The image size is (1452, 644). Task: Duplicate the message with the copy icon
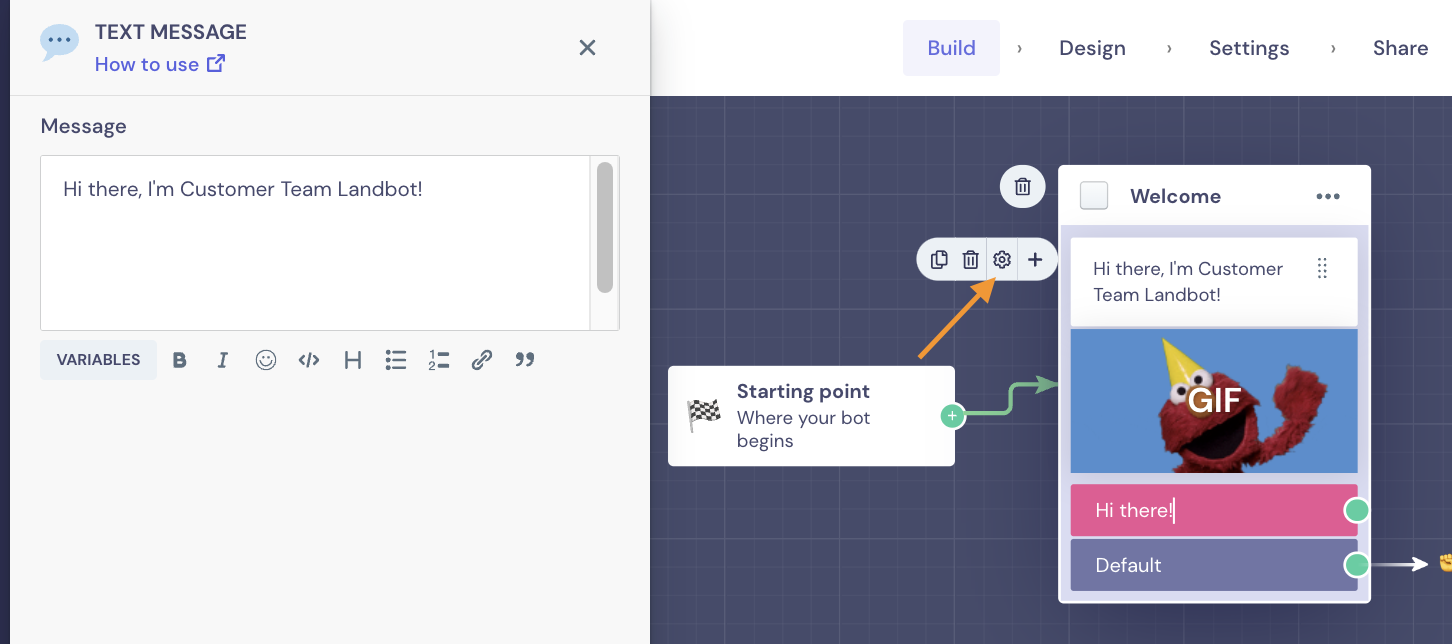939,260
